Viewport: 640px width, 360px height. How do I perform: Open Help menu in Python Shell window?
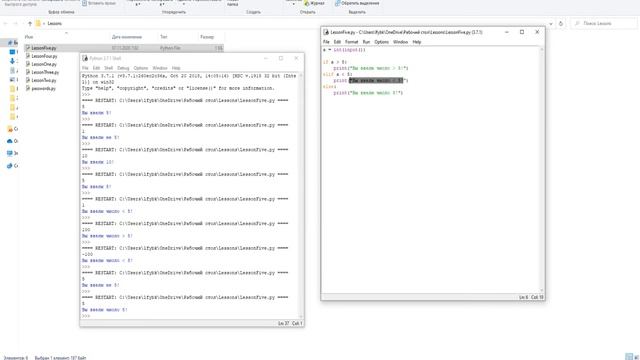[176, 68]
